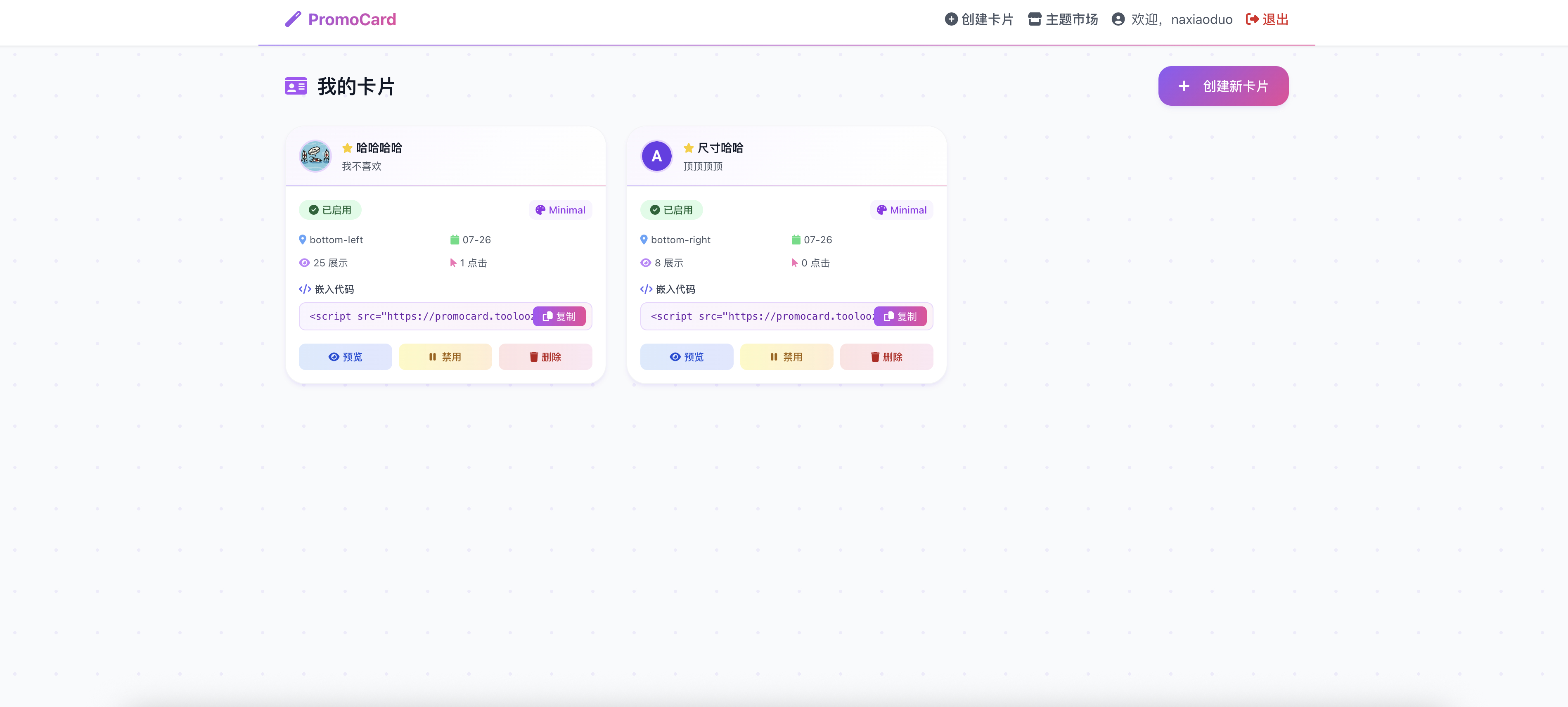Image resolution: width=1568 pixels, height=707 pixels.
Task: Delete the 尺寸哈哈 card with 删除
Action: pos(886,357)
